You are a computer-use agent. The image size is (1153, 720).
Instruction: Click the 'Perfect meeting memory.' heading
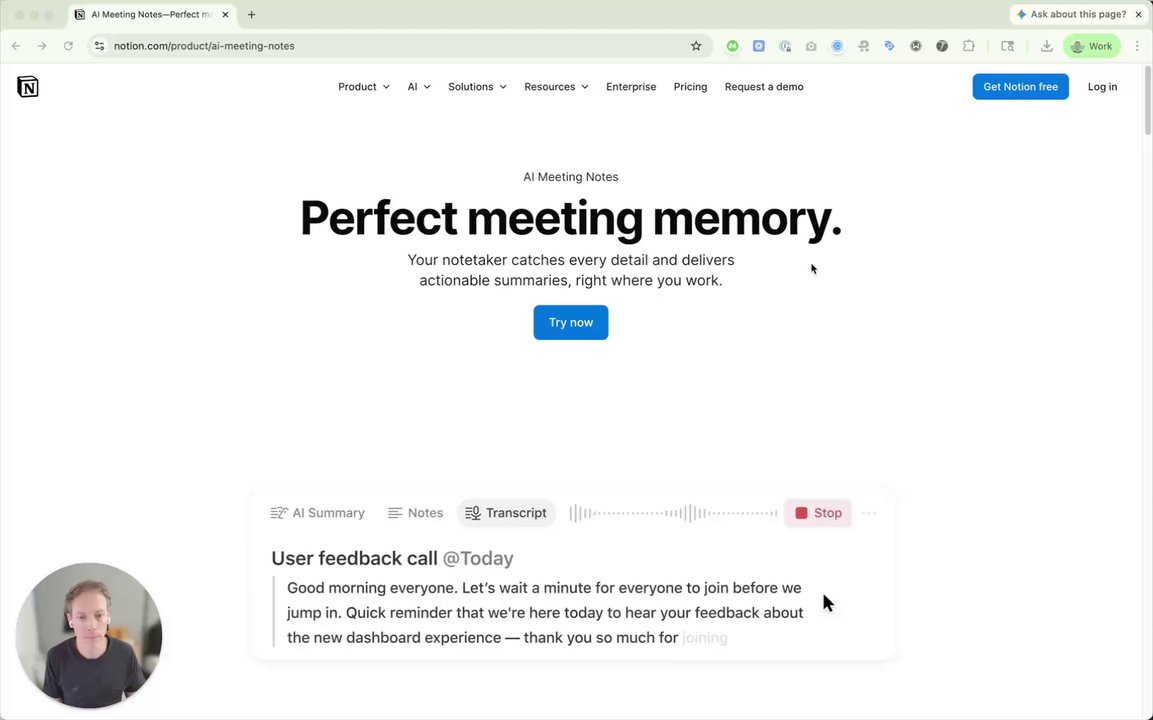(571, 218)
